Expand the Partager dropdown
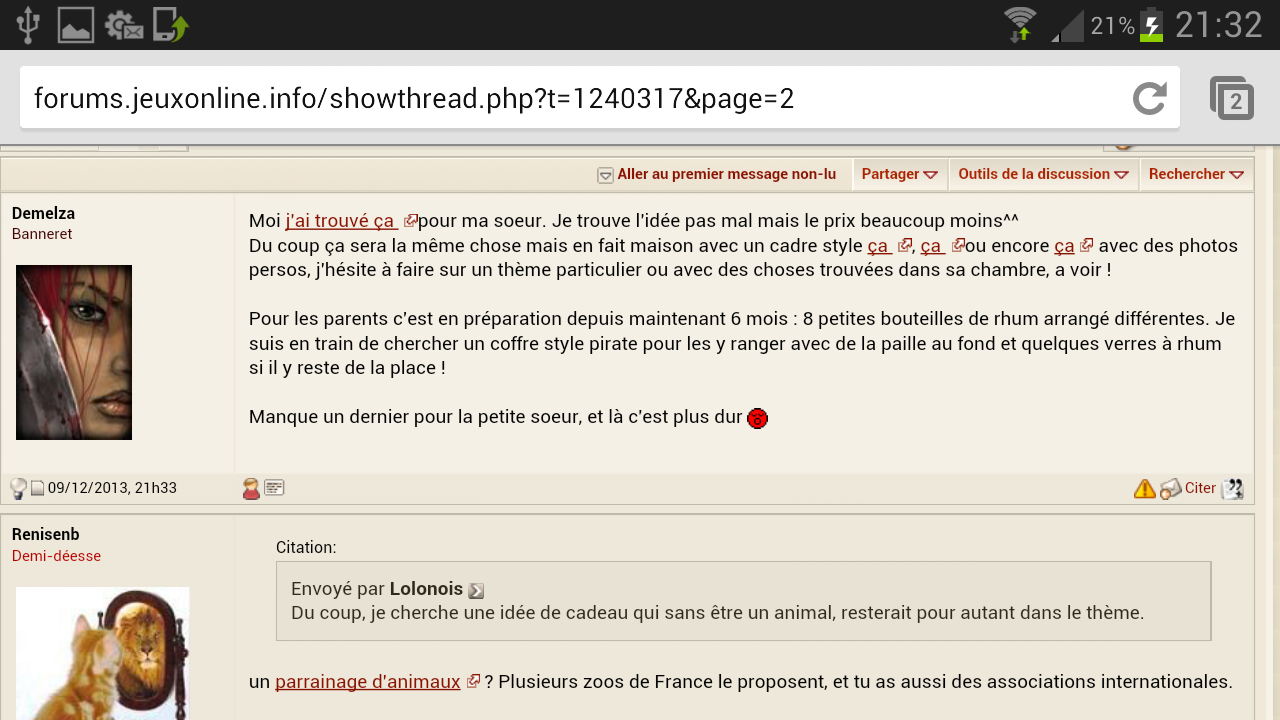 [x=899, y=174]
